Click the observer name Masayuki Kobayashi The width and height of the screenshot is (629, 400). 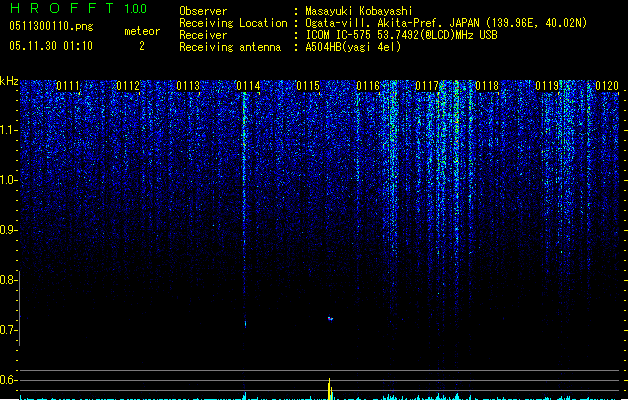(359, 11)
